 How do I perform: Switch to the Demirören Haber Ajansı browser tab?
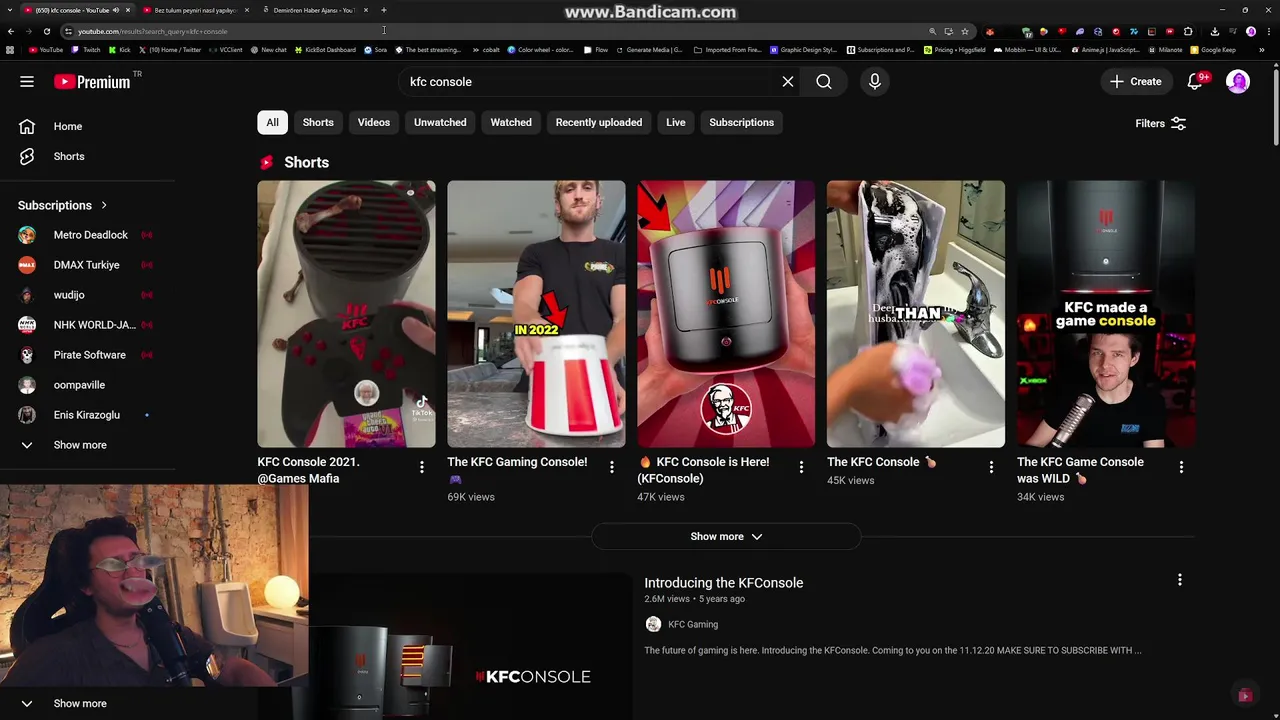click(x=314, y=10)
